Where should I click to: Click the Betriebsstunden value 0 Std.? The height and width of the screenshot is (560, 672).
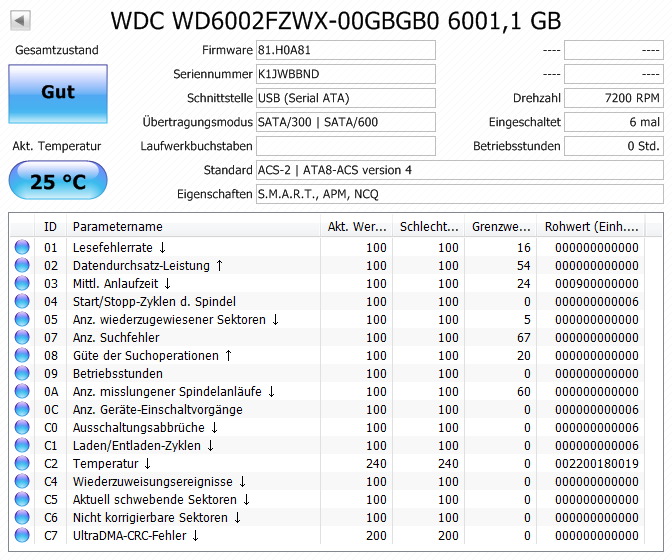point(614,146)
